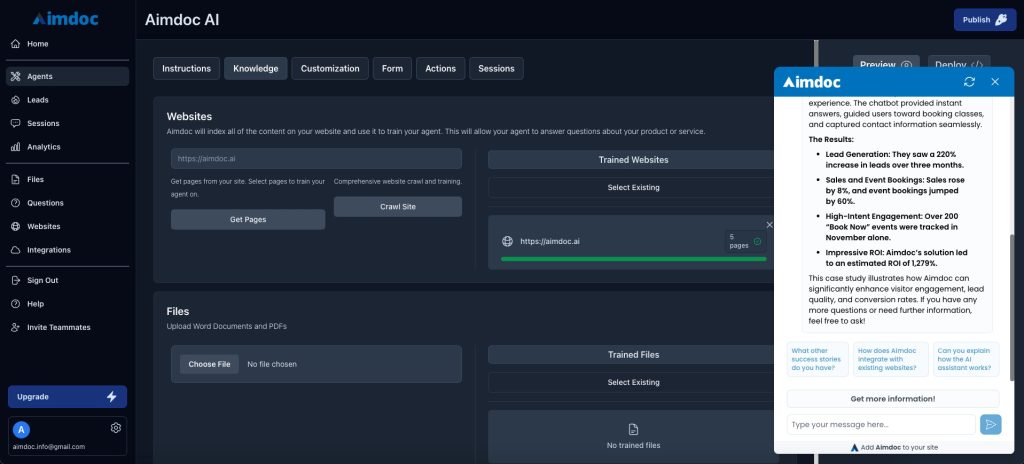The image size is (1024, 464).
Task: Expand Select Existing under Trained Files
Action: [633, 382]
